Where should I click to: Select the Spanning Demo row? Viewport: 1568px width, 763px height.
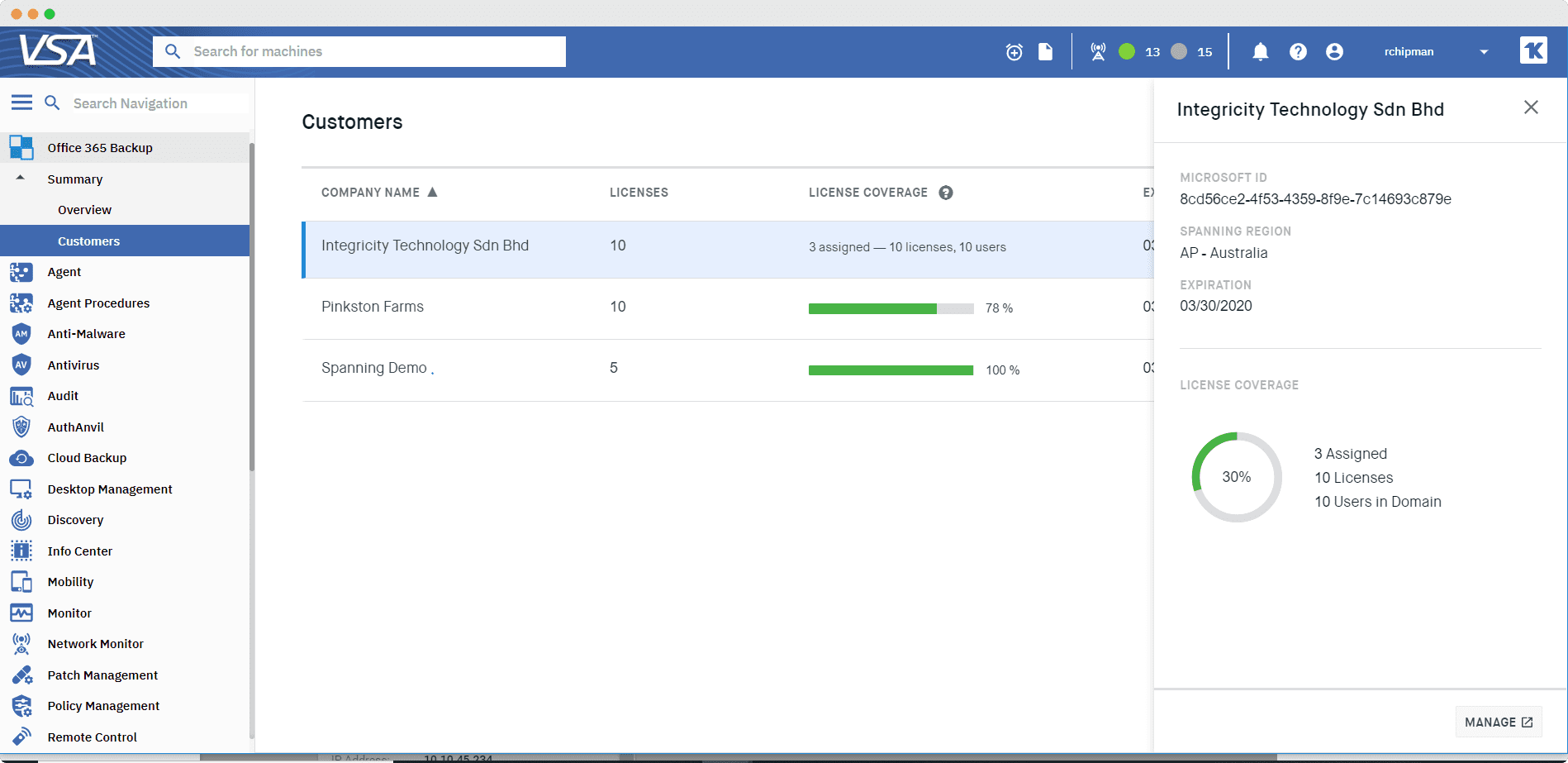[728, 370]
